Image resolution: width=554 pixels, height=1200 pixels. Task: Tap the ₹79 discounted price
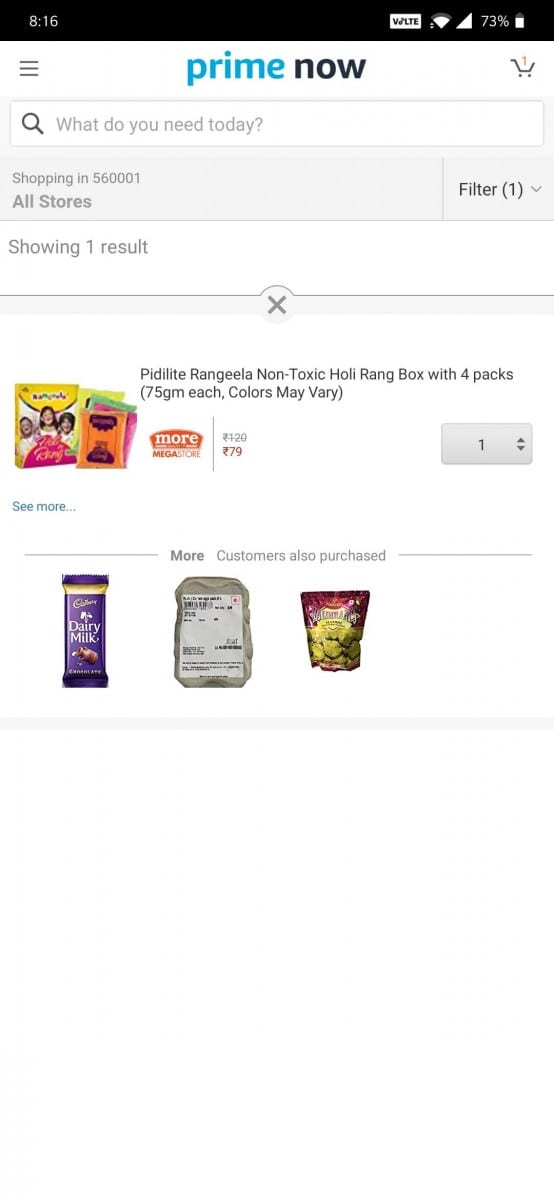(x=232, y=452)
